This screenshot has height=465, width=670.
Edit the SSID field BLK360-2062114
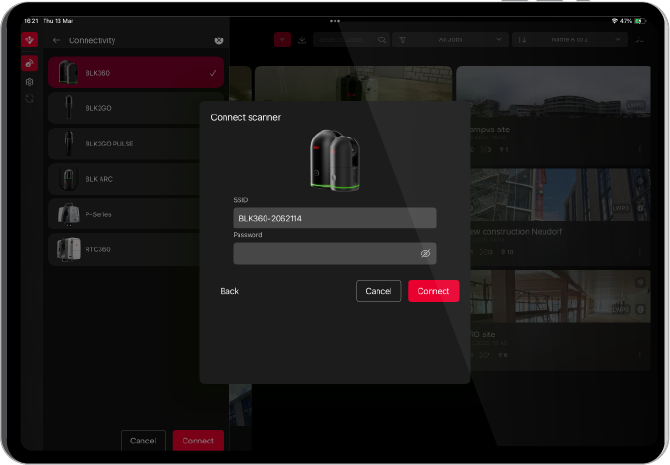point(334,218)
